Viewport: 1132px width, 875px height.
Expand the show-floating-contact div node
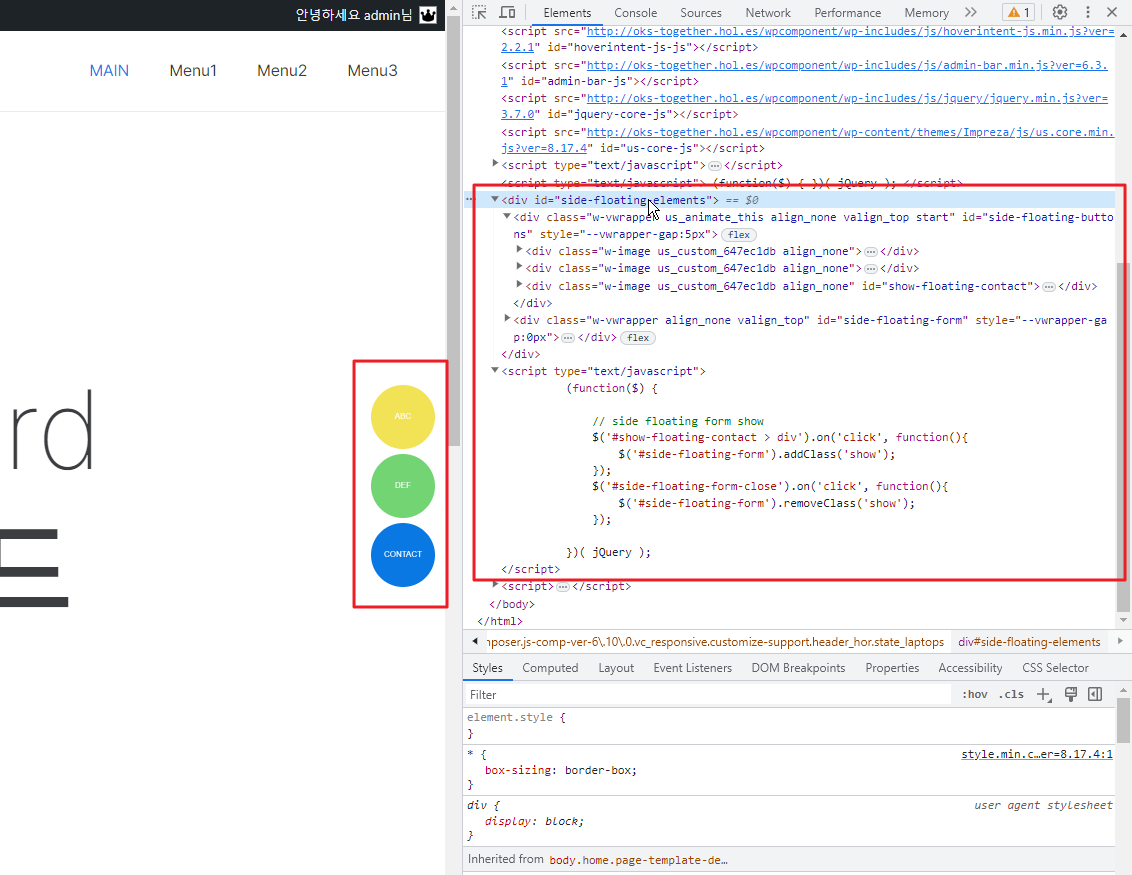pyautogui.click(x=519, y=285)
